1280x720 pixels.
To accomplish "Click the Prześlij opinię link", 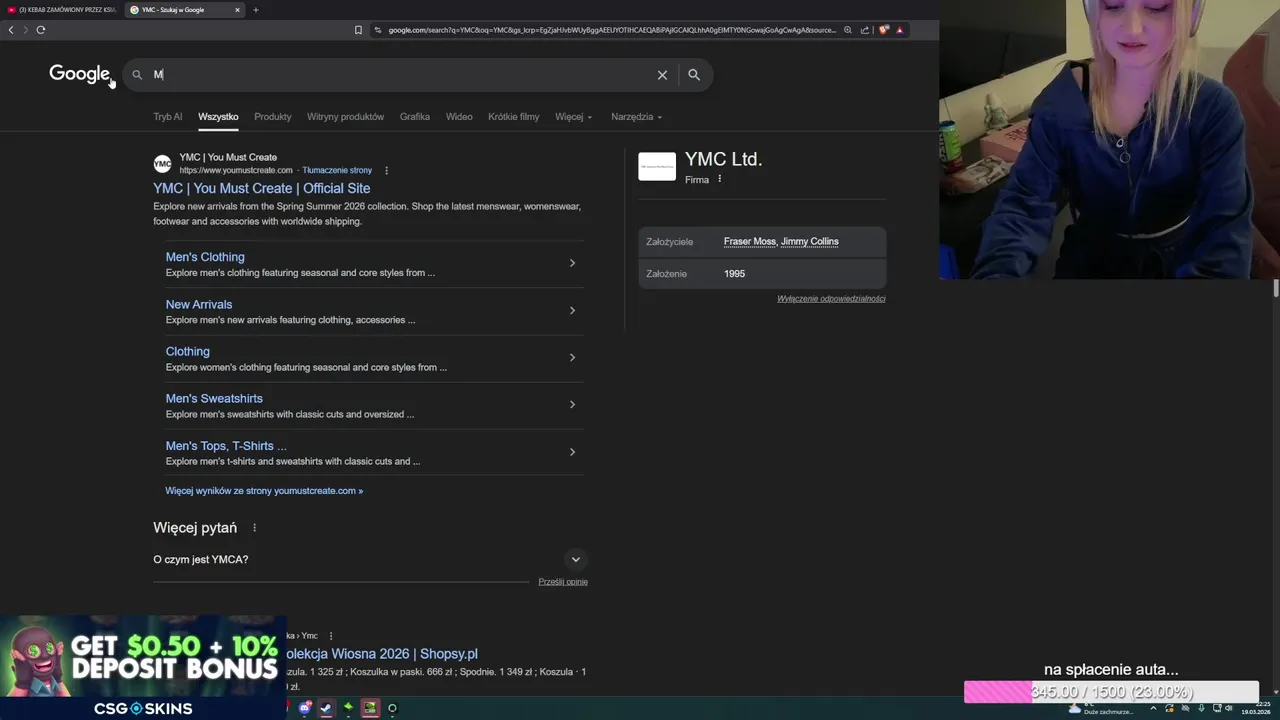I will (563, 582).
